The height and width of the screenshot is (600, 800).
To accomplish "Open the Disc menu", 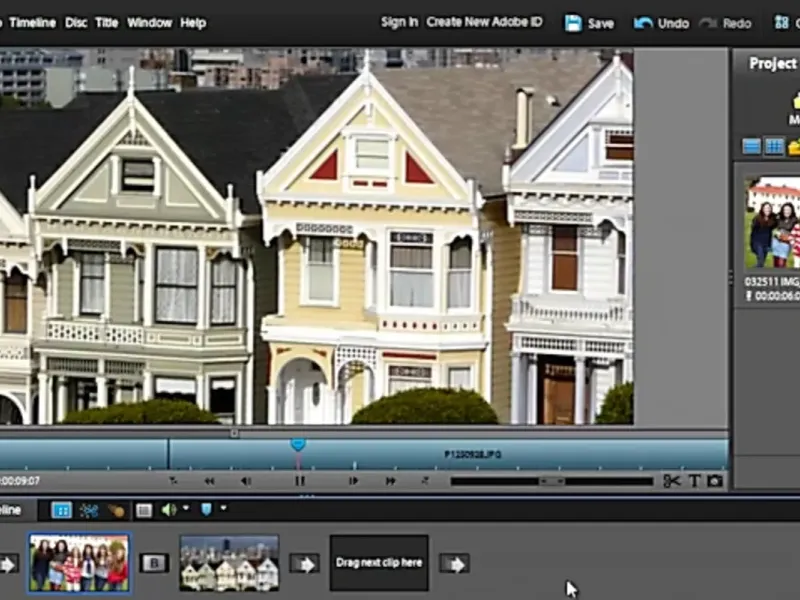I will (76, 23).
